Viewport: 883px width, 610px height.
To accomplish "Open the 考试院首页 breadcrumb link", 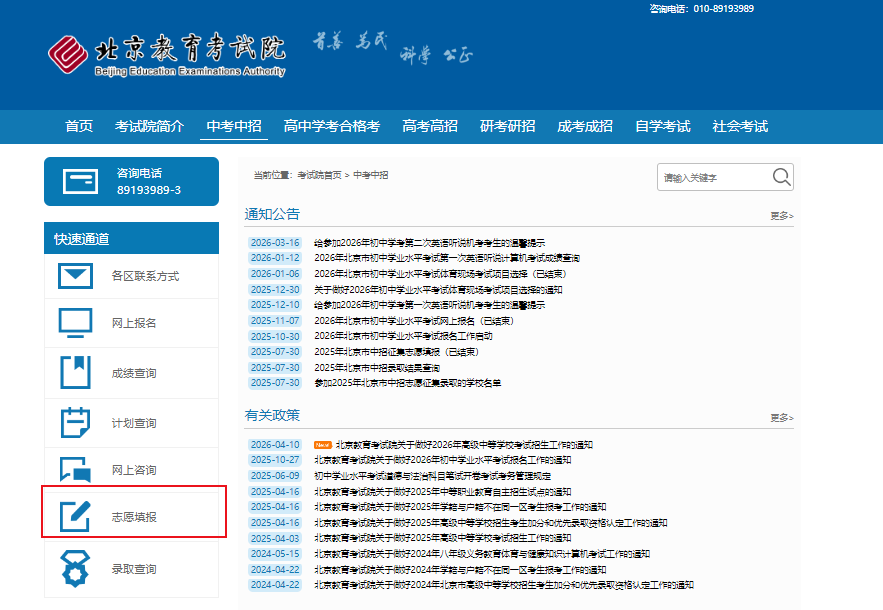I will pos(319,175).
